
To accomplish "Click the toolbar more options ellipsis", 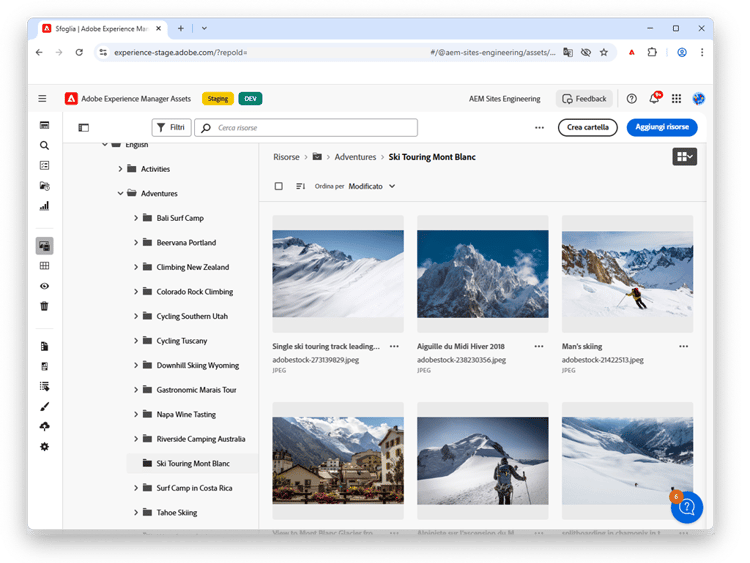I will [x=540, y=128].
